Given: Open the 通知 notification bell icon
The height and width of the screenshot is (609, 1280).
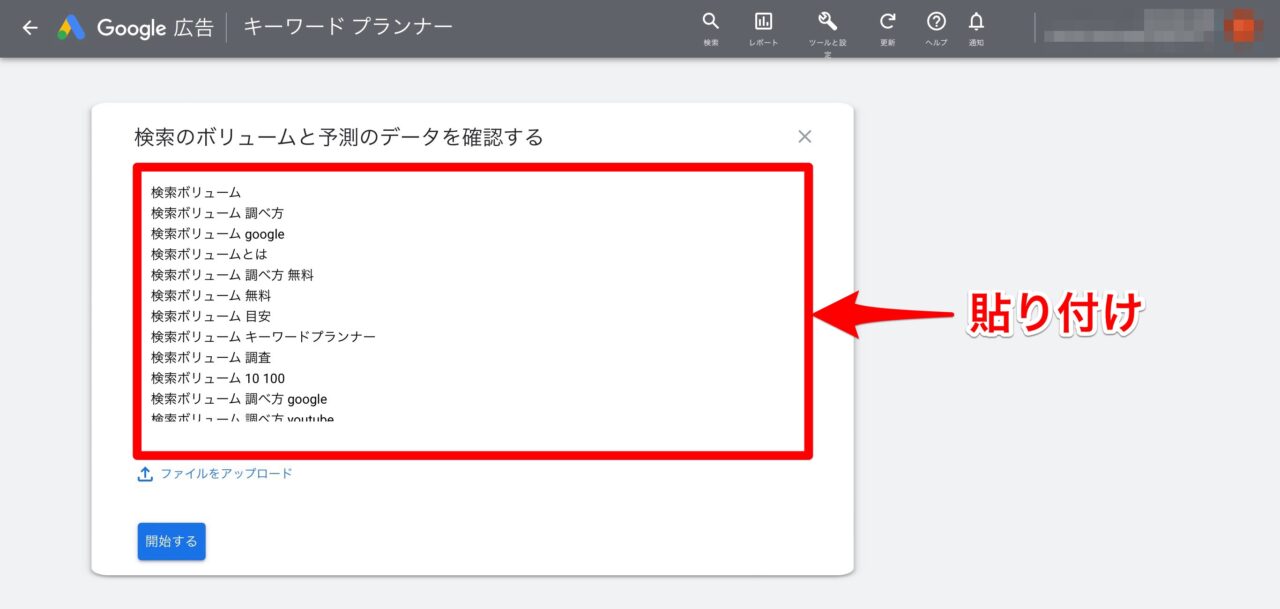Looking at the screenshot, I should click(x=977, y=20).
